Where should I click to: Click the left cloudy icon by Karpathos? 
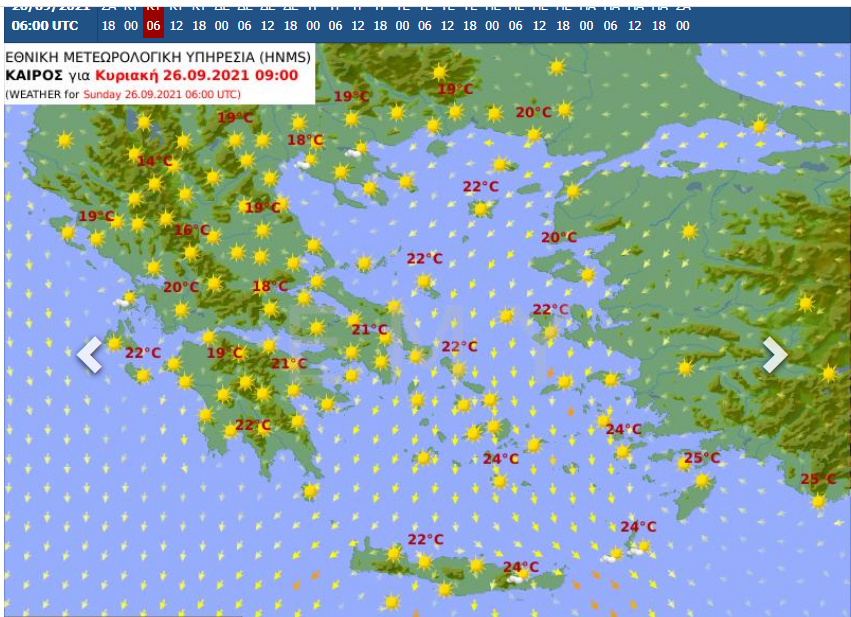[612, 556]
